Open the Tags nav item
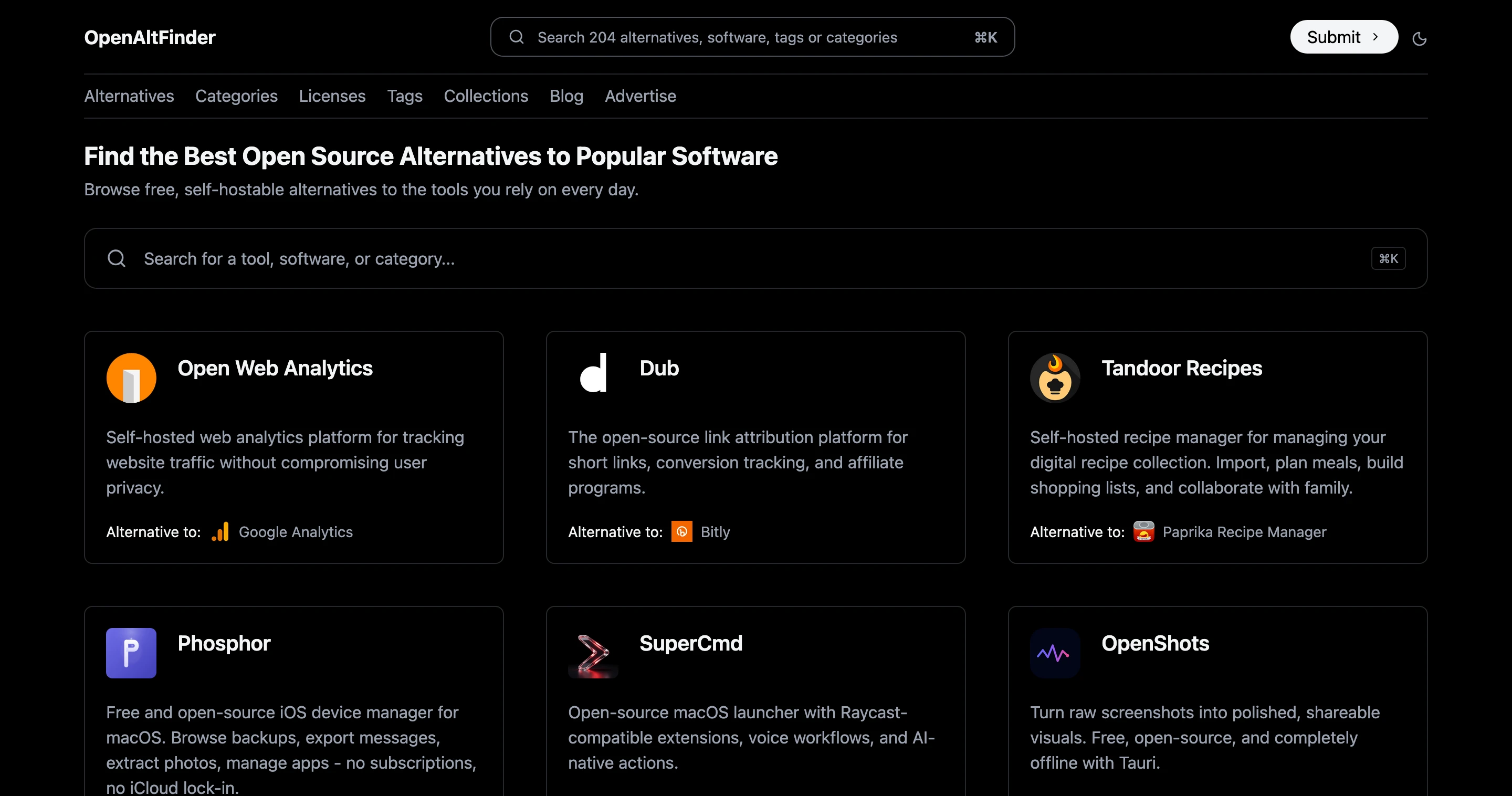The image size is (1512, 796). tap(404, 96)
